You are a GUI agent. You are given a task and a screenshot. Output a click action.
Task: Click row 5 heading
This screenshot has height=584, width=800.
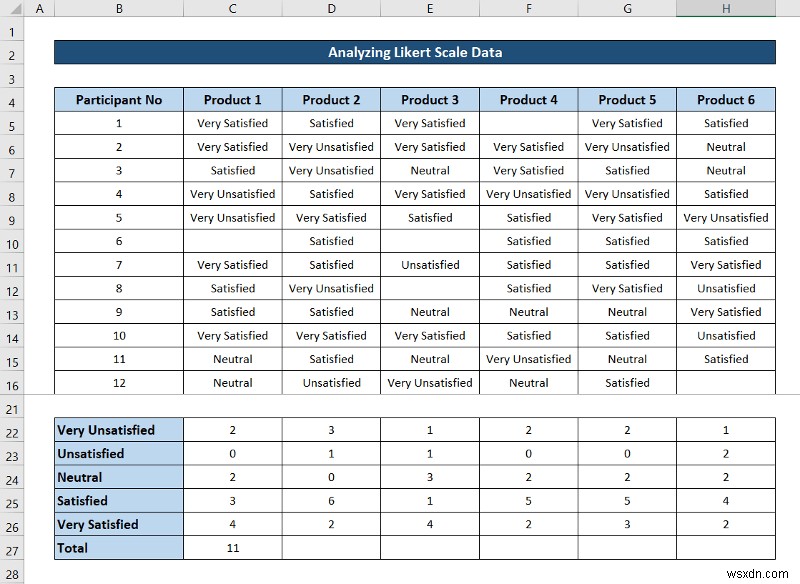pos(12,123)
